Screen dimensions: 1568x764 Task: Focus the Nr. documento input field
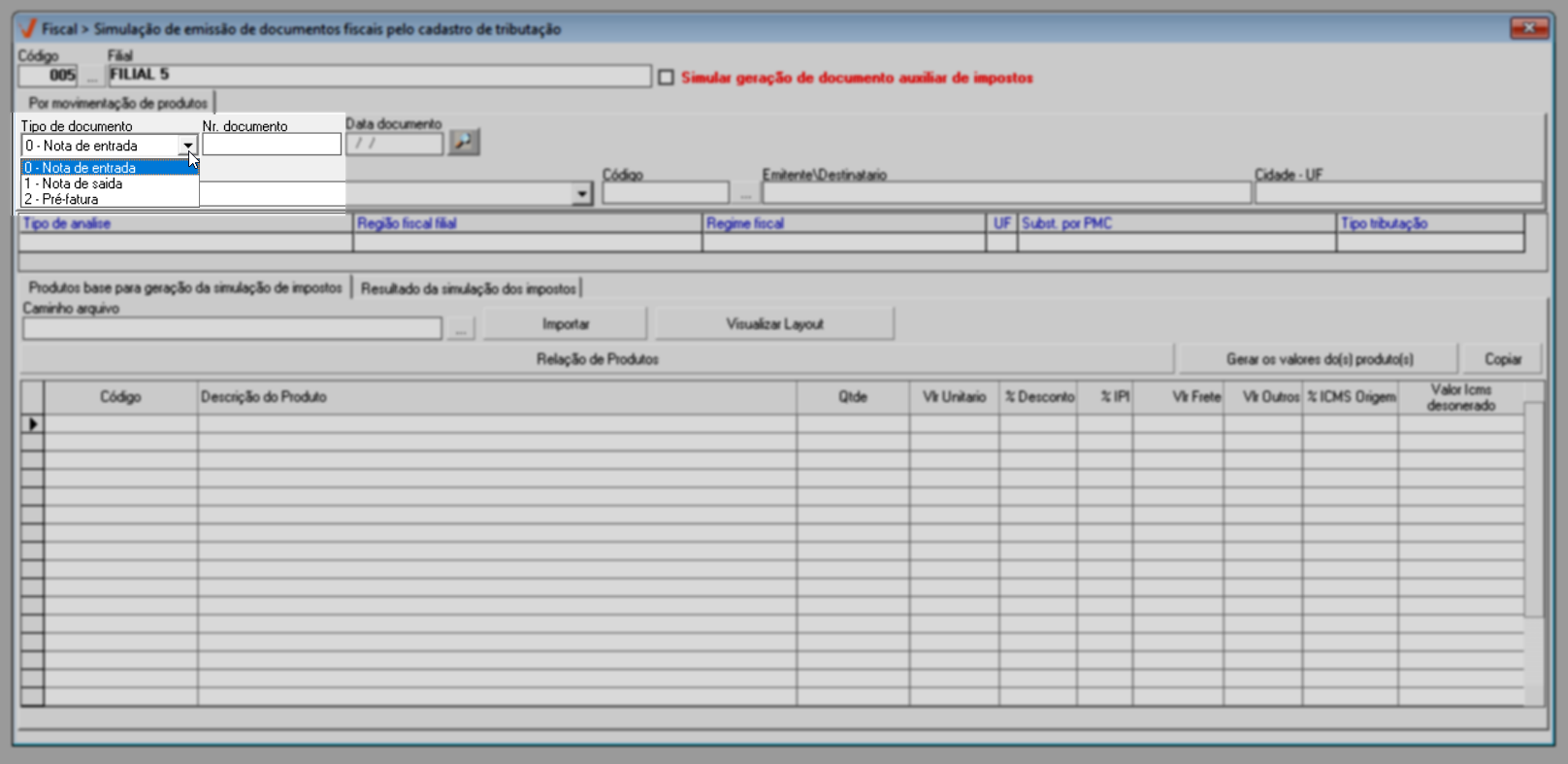point(272,146)
